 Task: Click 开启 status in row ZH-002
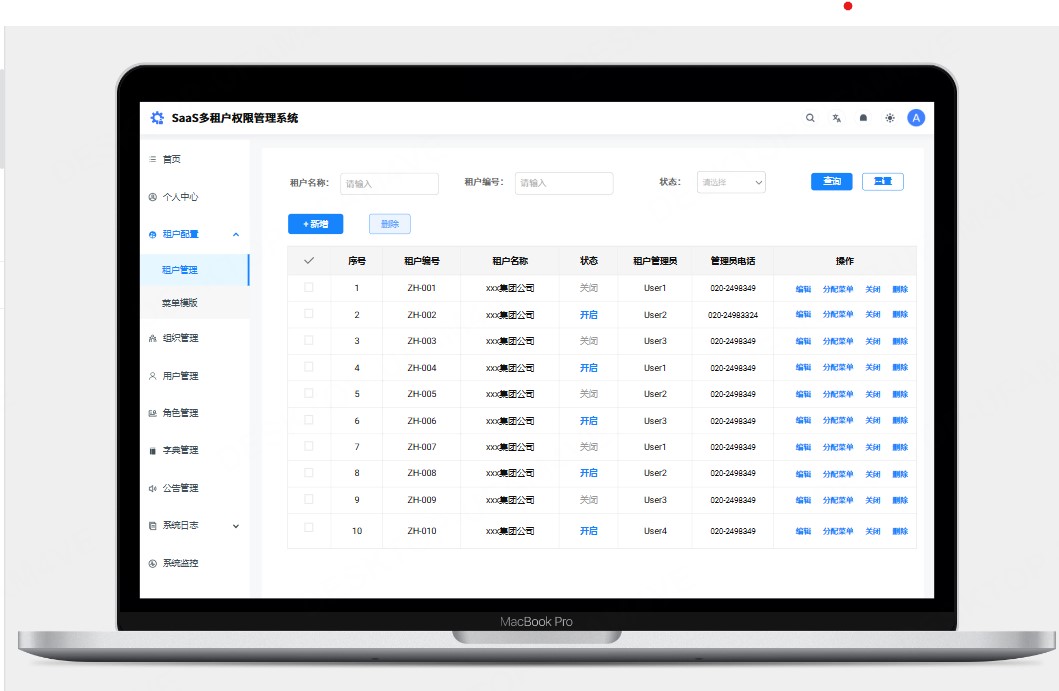pyautogui.click(x=588, y=315)
